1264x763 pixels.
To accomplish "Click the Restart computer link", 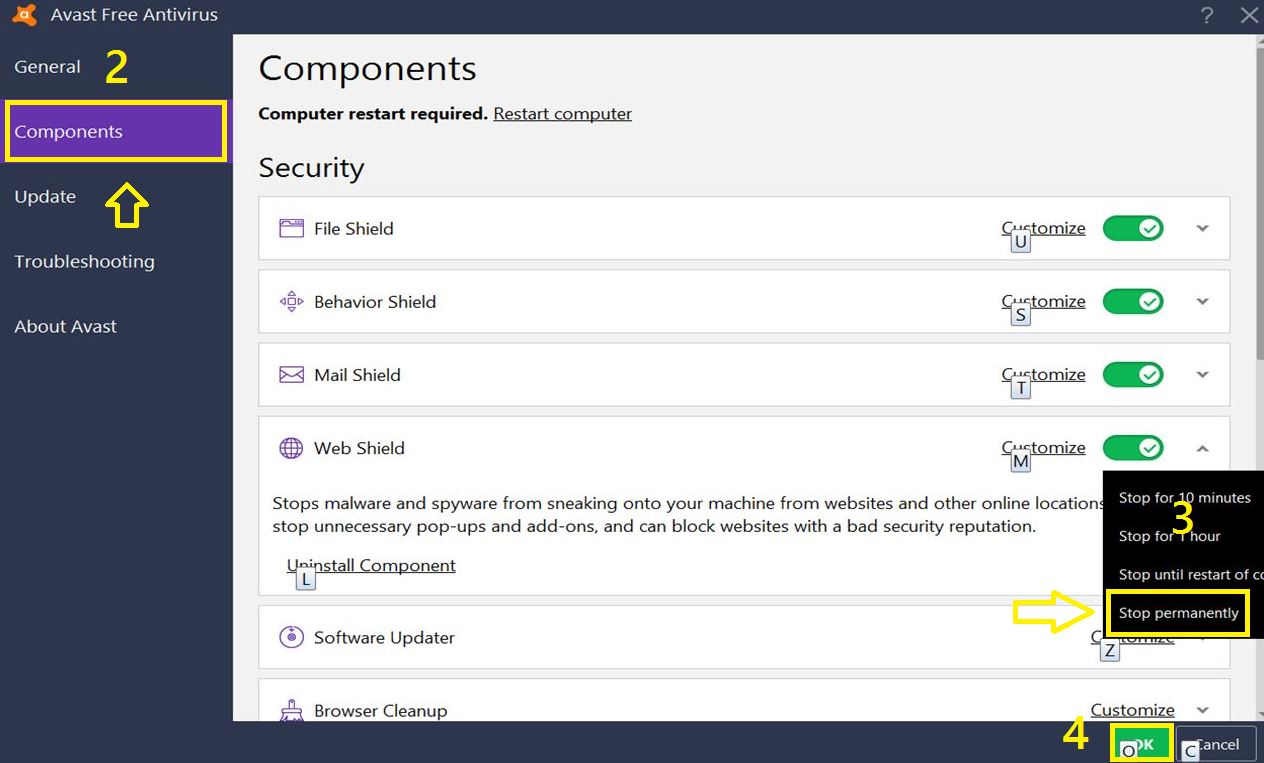I will (562, 114).
